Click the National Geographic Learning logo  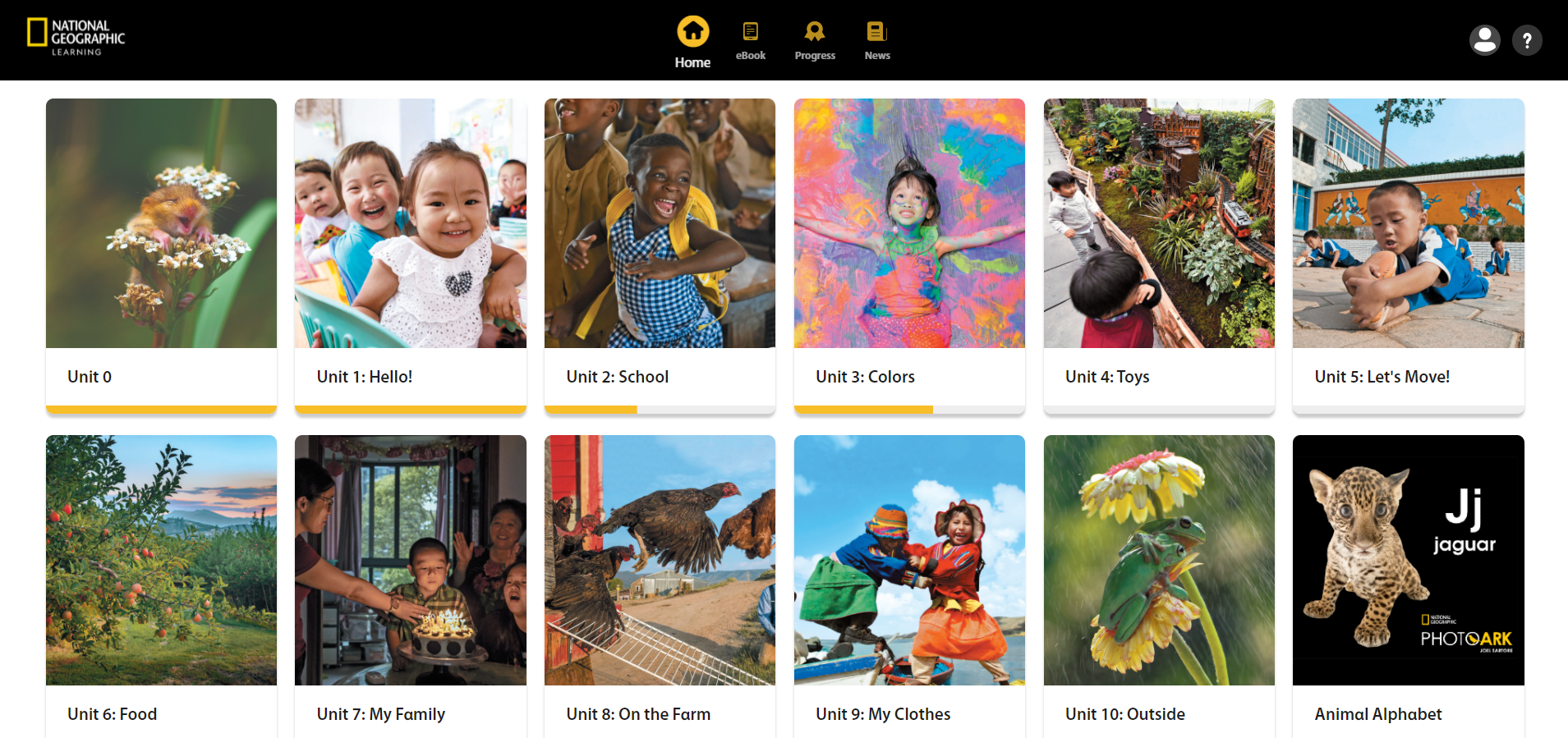tap(76, 38)
